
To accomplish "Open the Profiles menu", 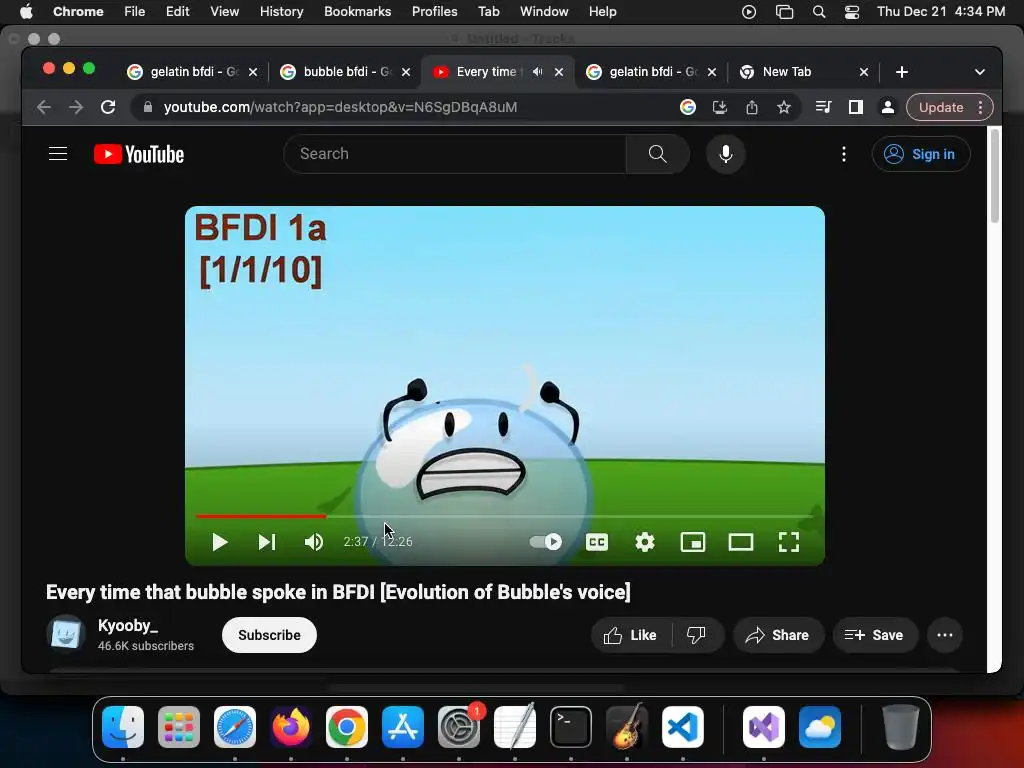I will pyautogui.click(x=434, y=11).
